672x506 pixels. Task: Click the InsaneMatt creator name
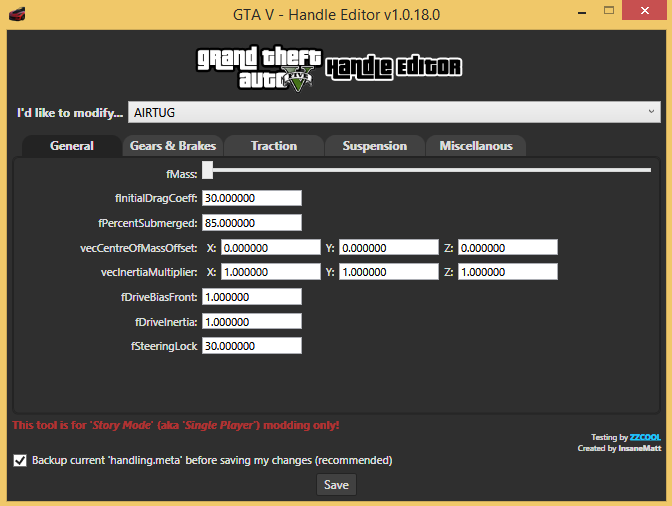(640, 448)
